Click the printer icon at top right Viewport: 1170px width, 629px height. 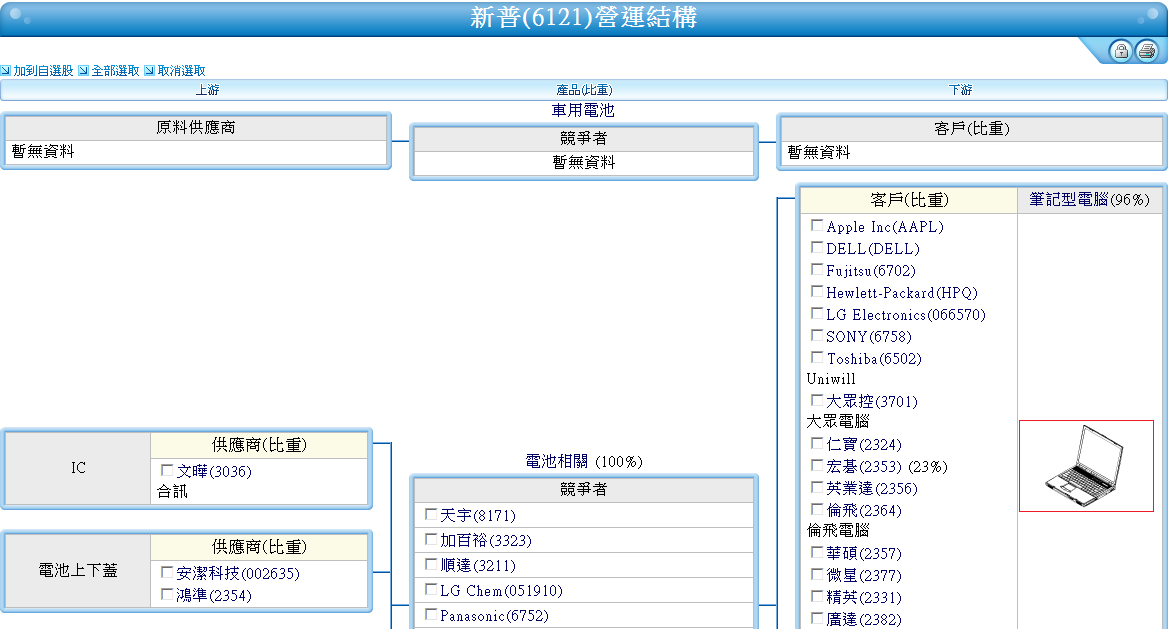click(1147, 51)
